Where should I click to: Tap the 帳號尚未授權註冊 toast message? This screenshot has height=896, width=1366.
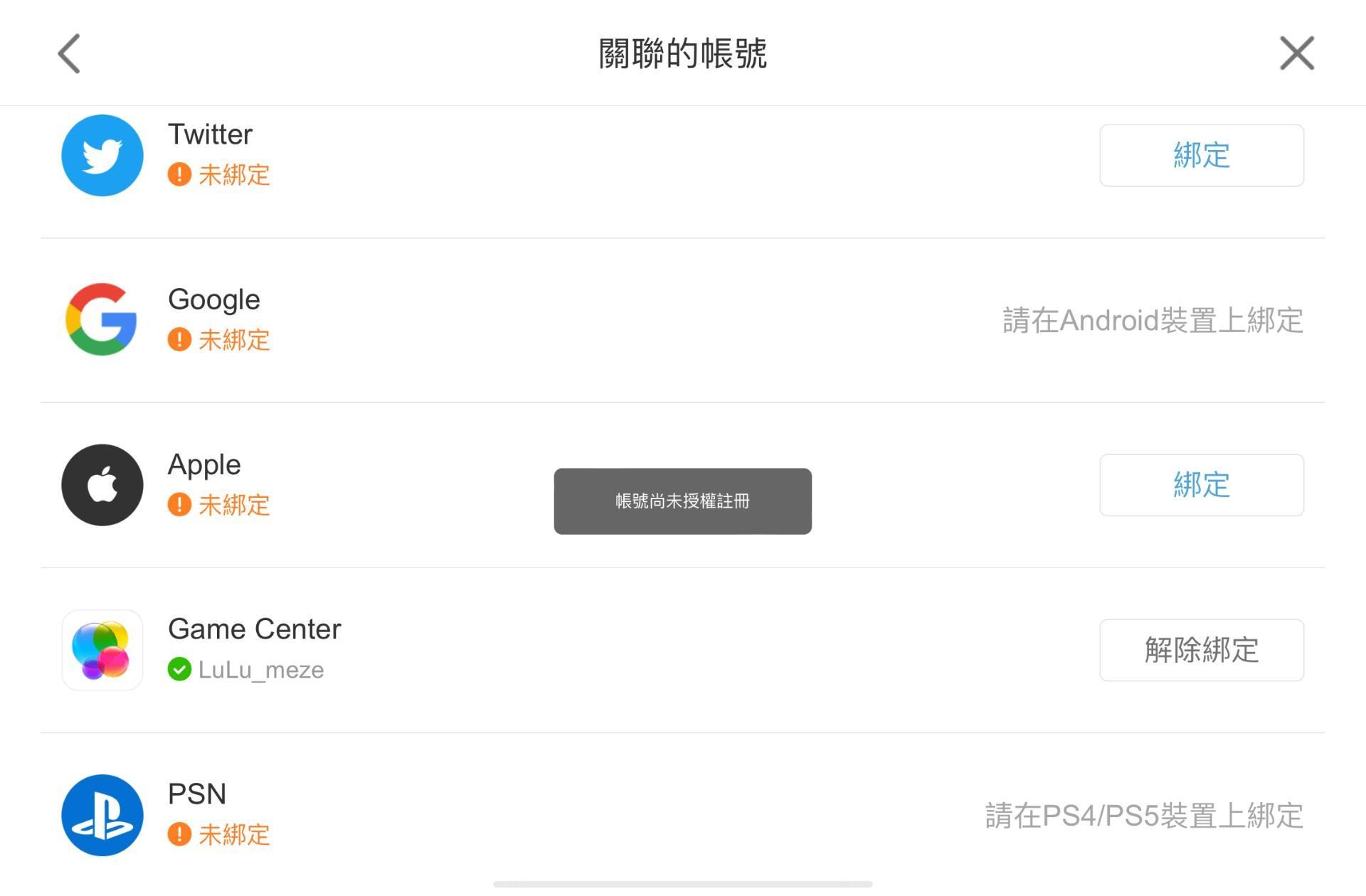click(682, 501)
